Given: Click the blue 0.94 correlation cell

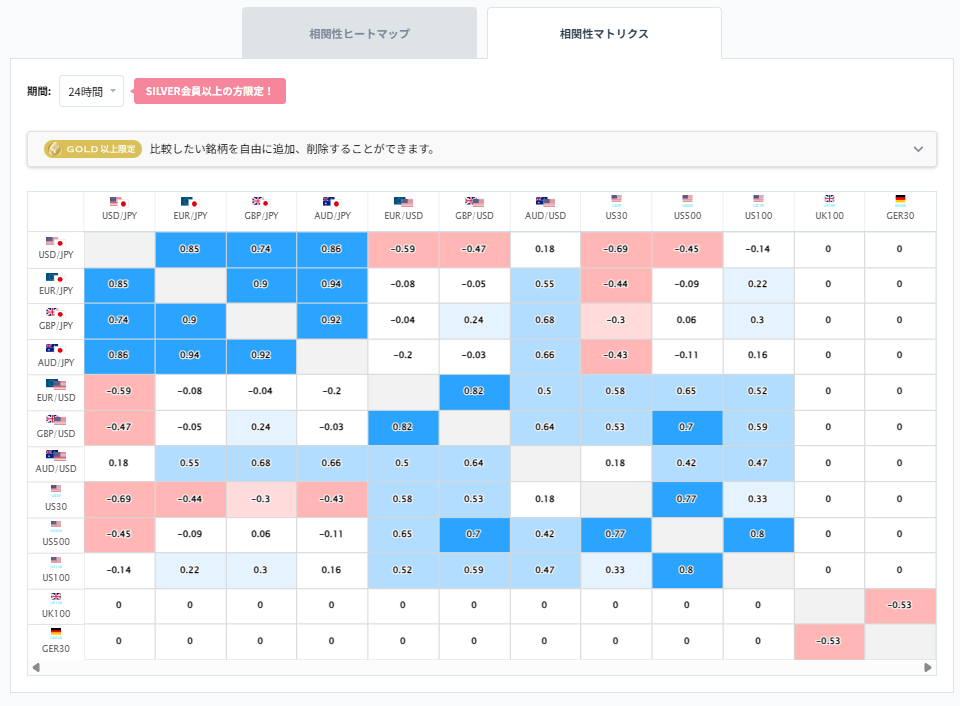Looking at the screenshot, I should click(332, 285).
